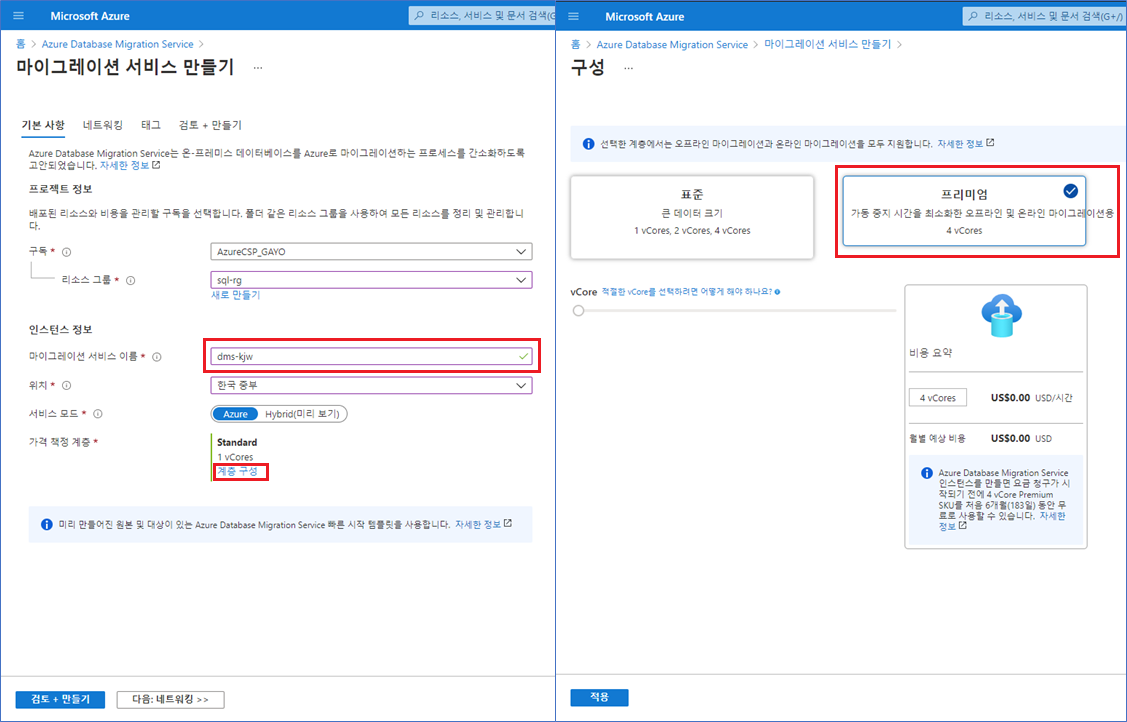Viewport: 1127px width, 722px height.
Task: Open Azure Database Migration Service breadcrumb, right window
Action: [672, 45]
